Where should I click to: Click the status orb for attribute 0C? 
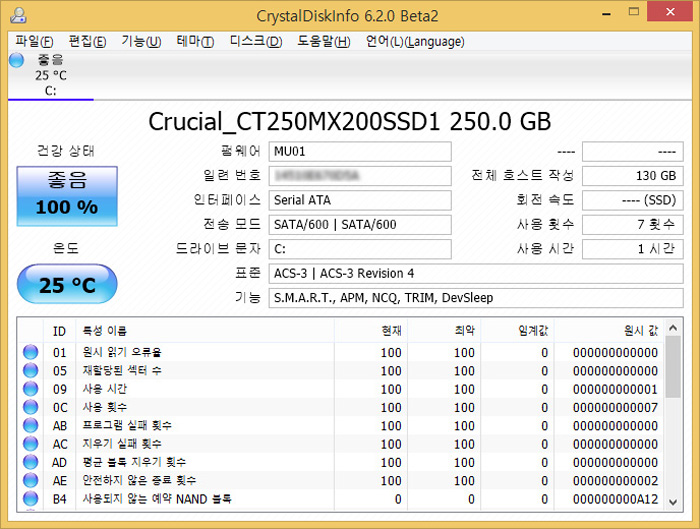[x=30, y=408]
